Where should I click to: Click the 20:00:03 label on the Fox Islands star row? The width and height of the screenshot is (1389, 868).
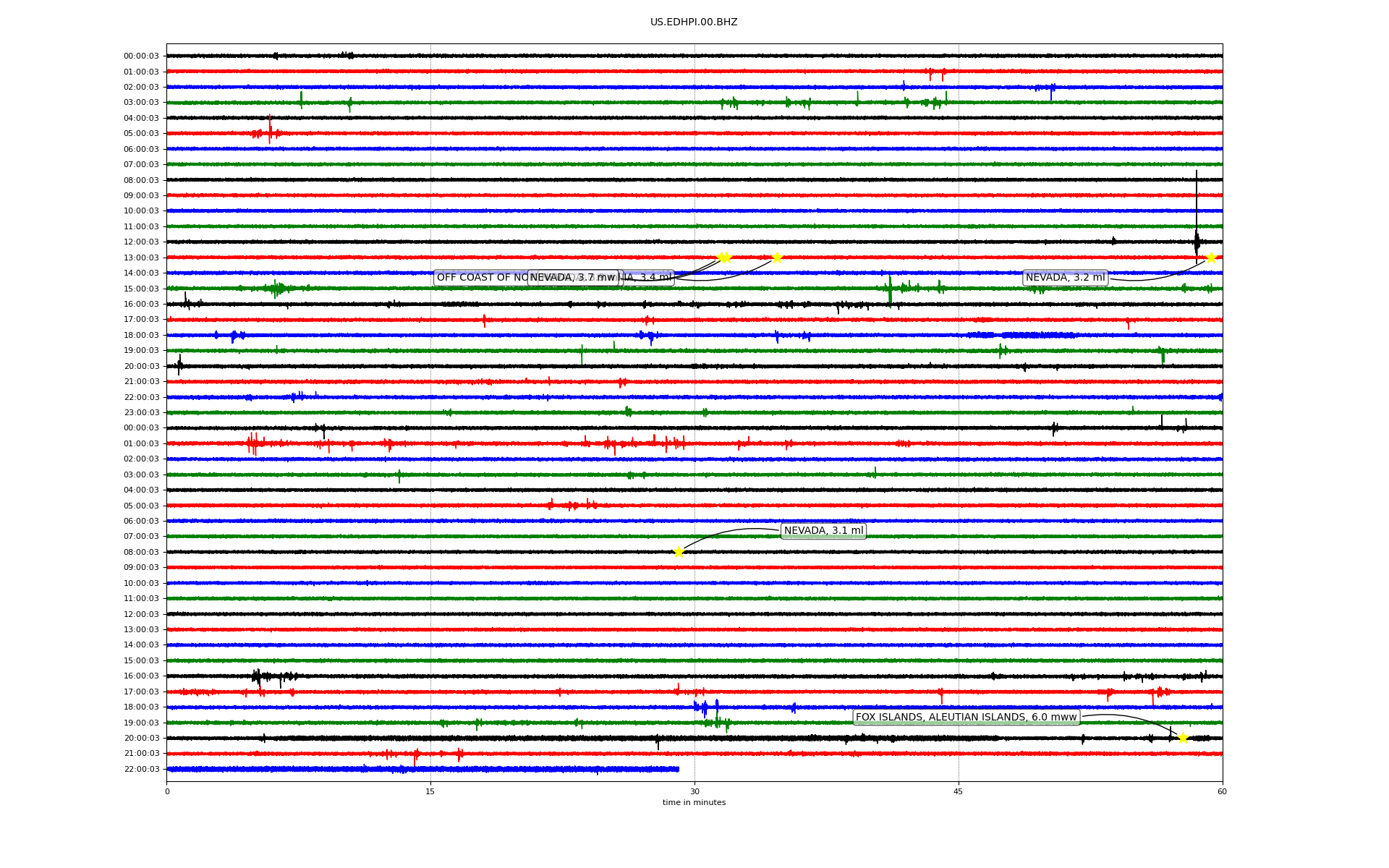coord(141,739)
